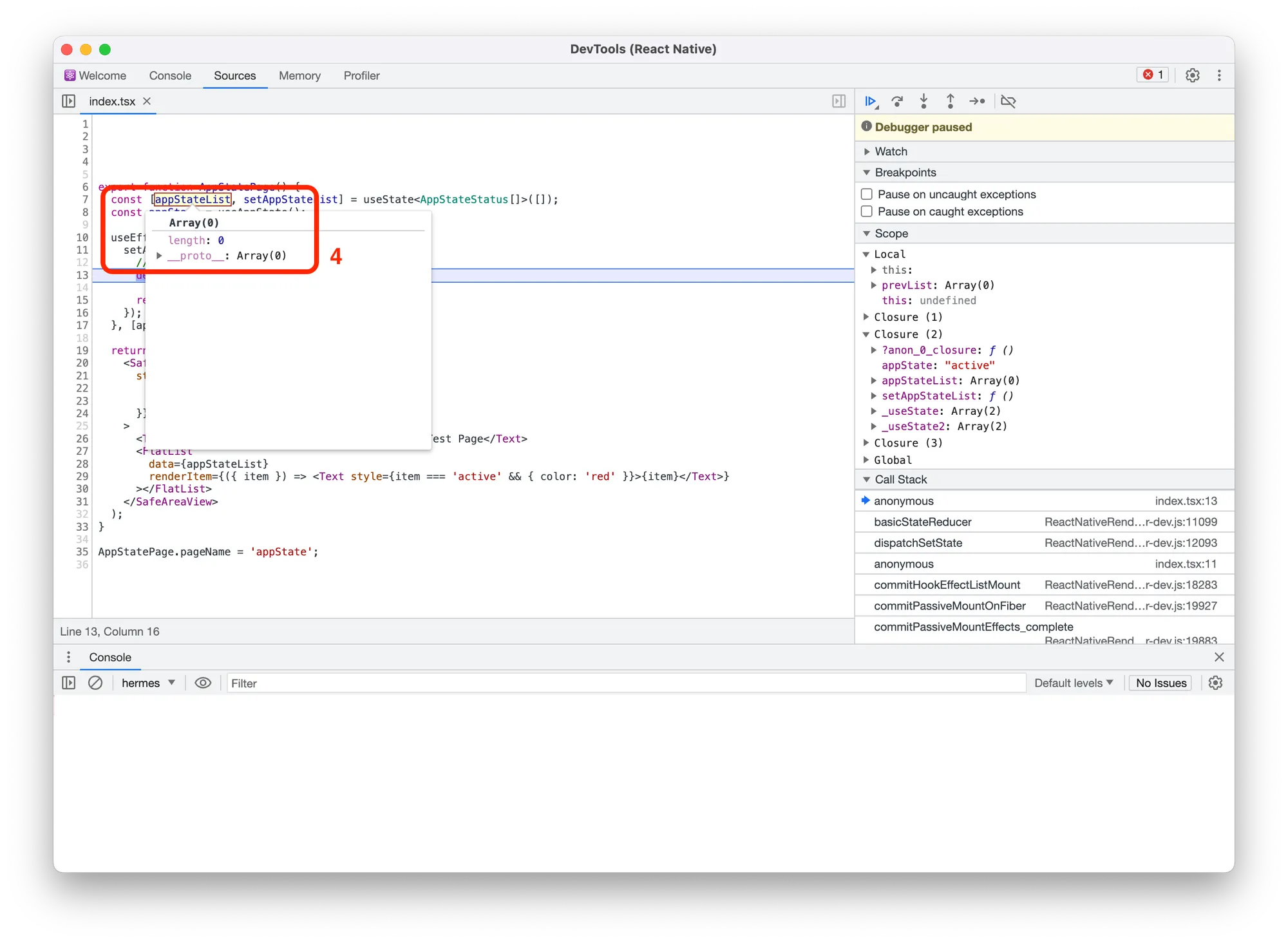Deactivate breakpoints icon
Image resolution: width=1288 pixels, height=943 pixels.
tap(1009, 101)
